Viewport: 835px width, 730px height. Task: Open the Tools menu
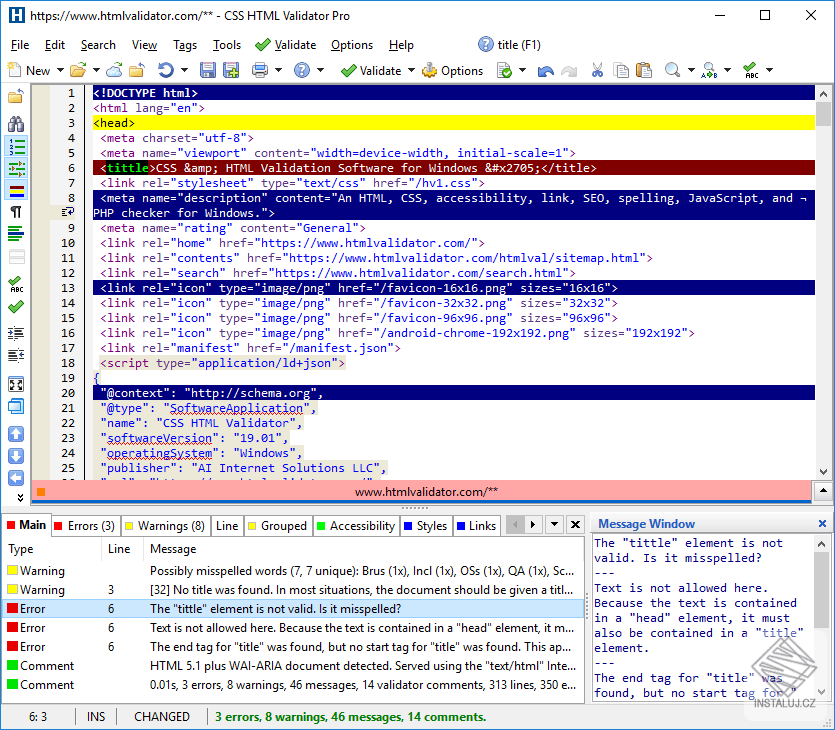tap(227, 45)
